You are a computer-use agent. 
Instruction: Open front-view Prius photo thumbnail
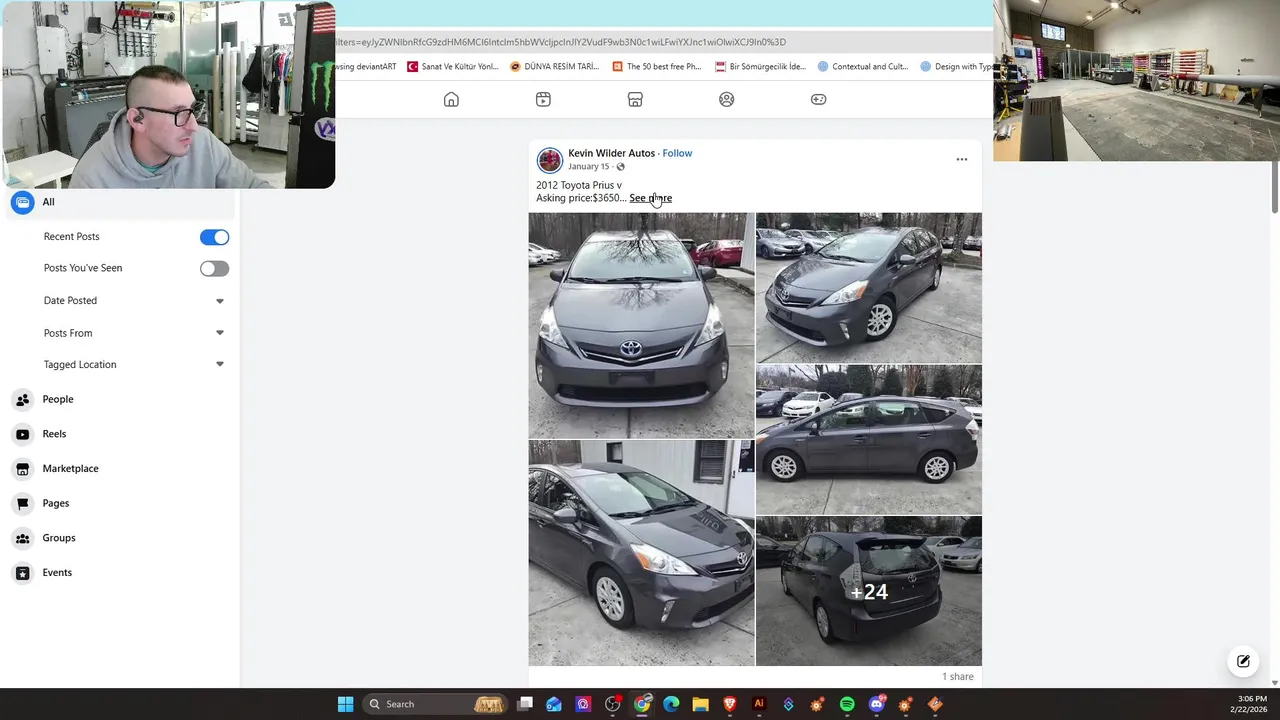(641, 325)
